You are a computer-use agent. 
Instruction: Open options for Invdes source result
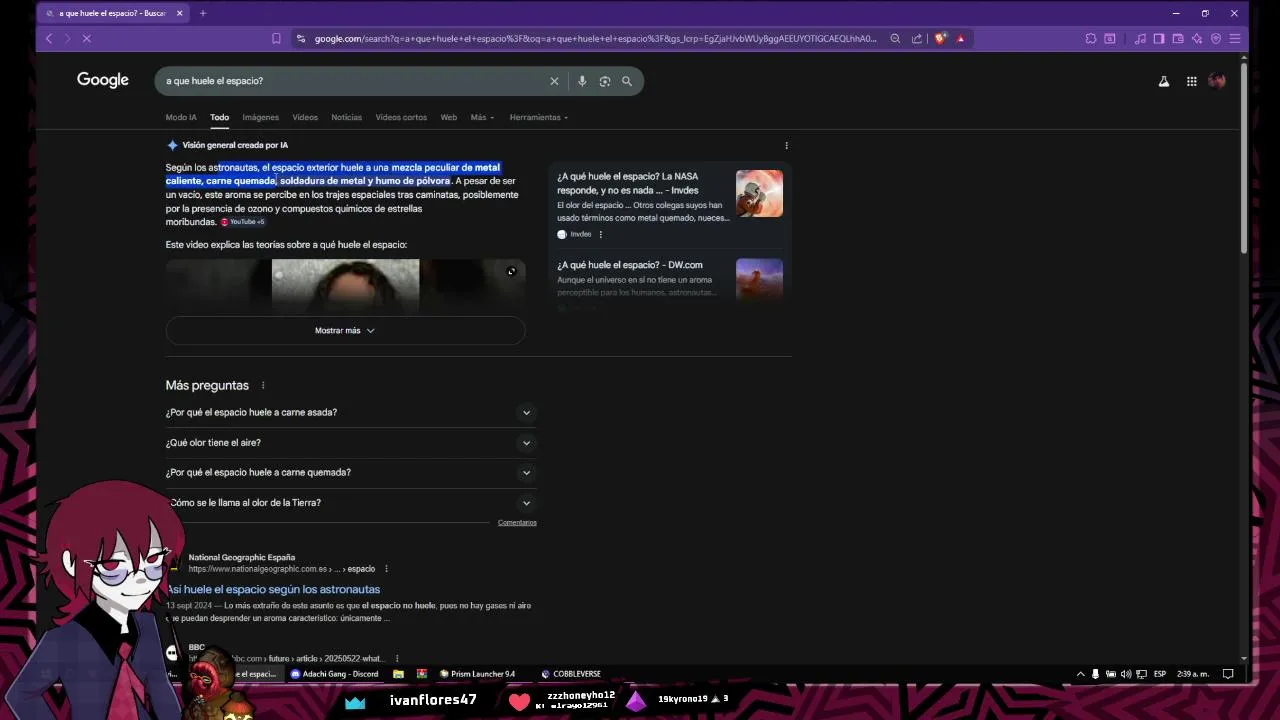coord(600,234)
